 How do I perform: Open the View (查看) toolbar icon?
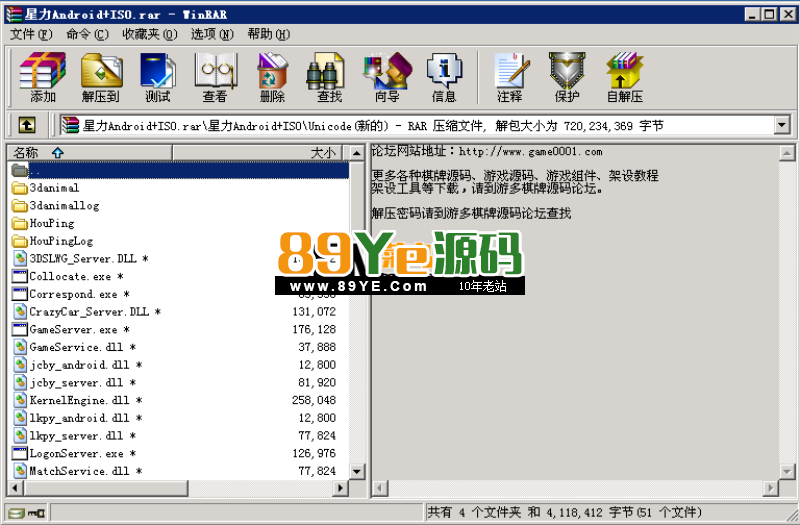(215, 78)
